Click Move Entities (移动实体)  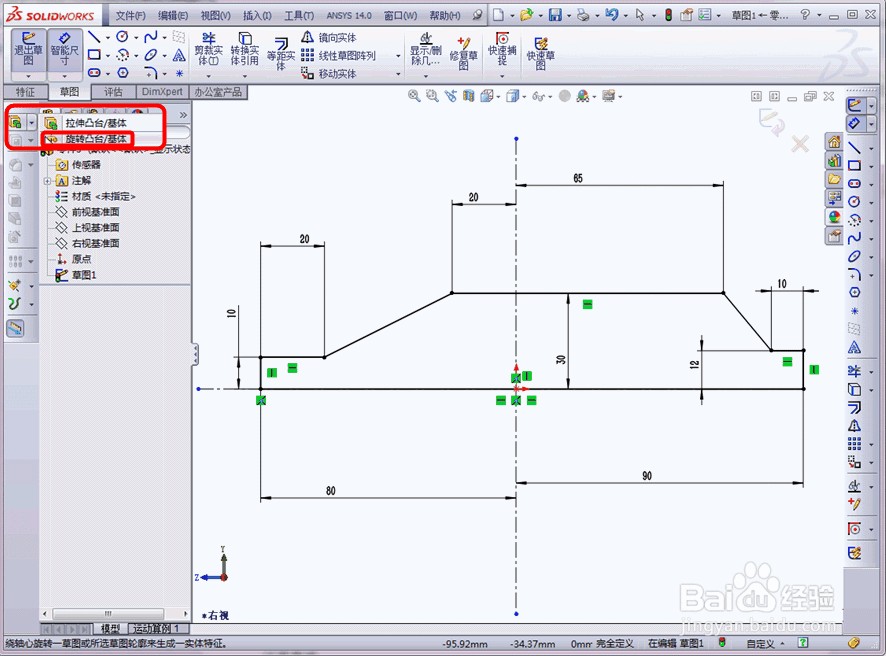click(x=329, y=73)
